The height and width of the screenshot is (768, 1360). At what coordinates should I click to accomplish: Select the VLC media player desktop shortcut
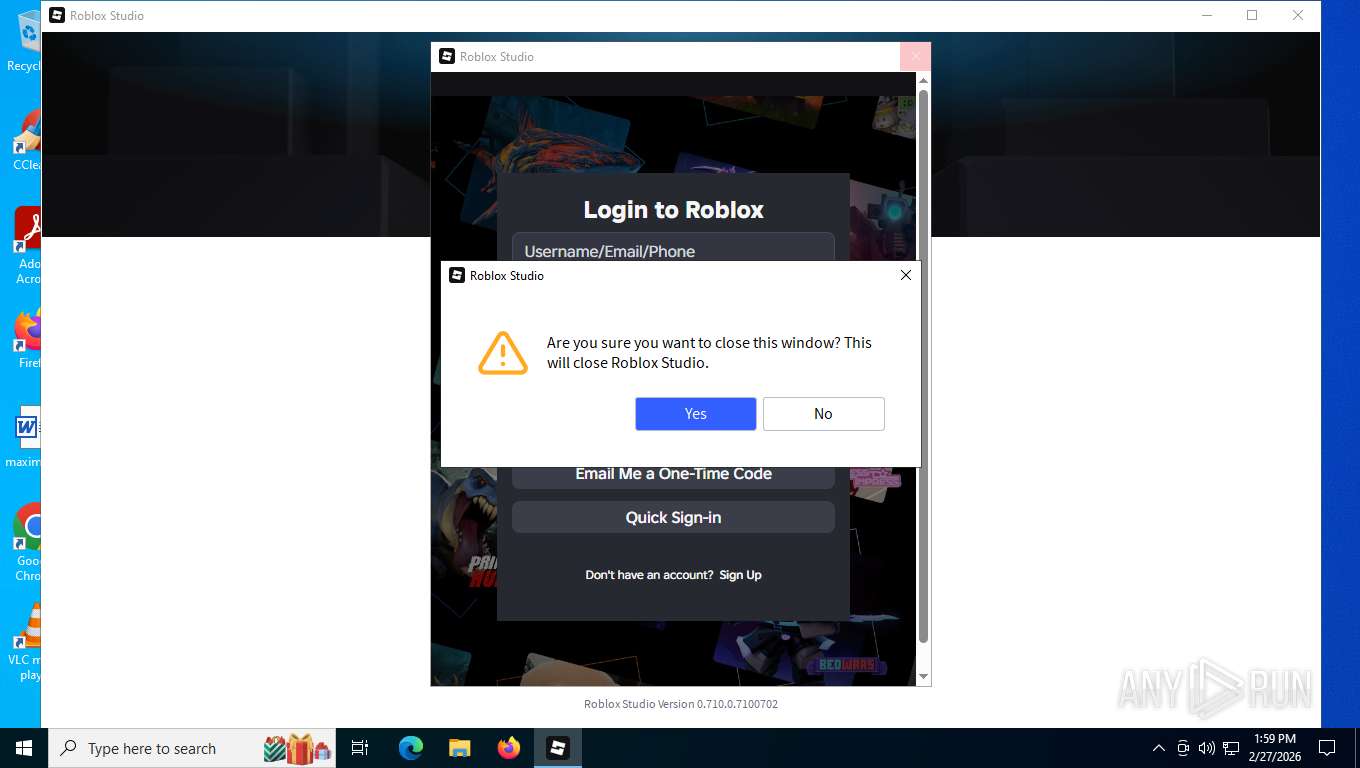coord(26,642)
